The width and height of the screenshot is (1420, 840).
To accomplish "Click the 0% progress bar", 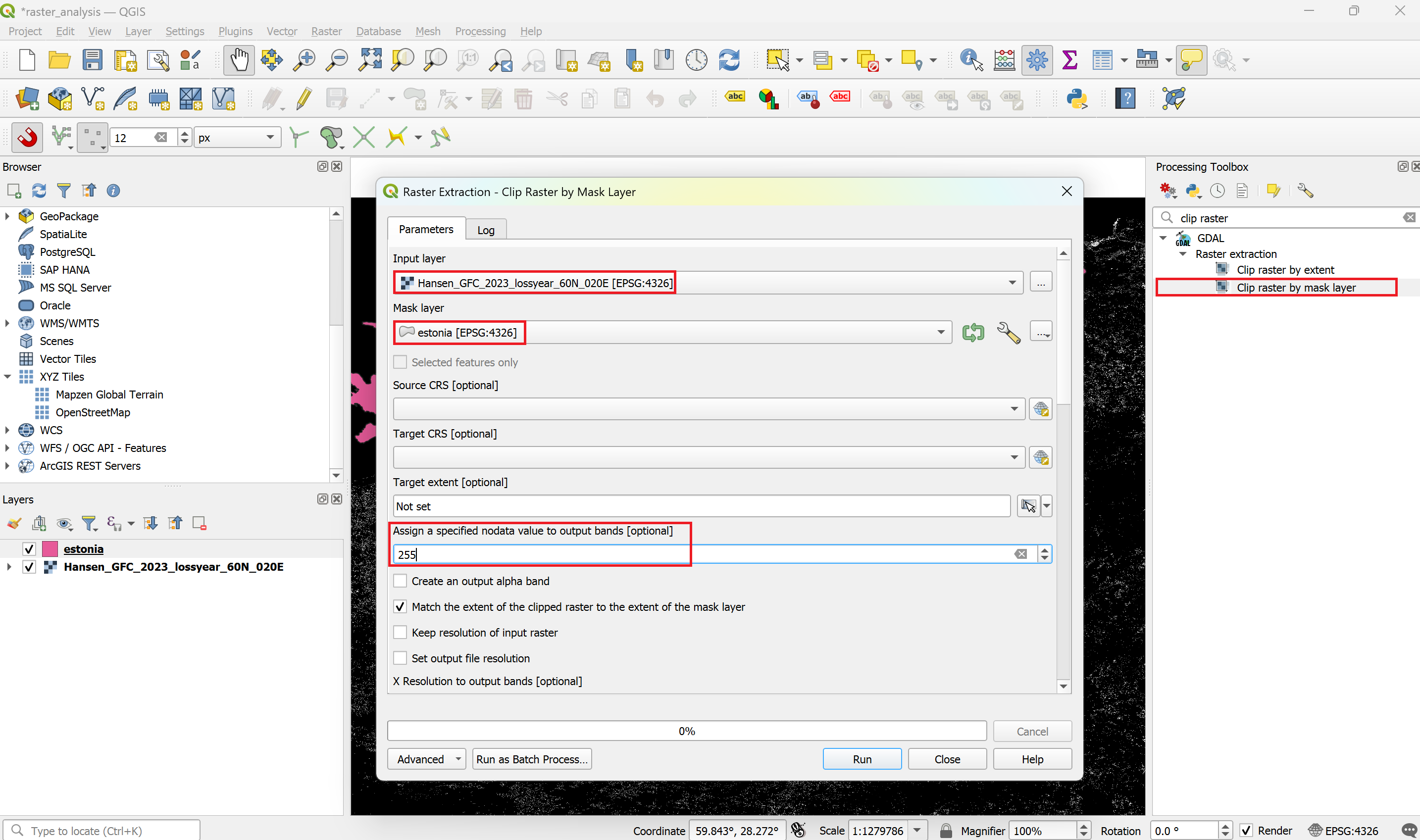I will pos(687,731).
